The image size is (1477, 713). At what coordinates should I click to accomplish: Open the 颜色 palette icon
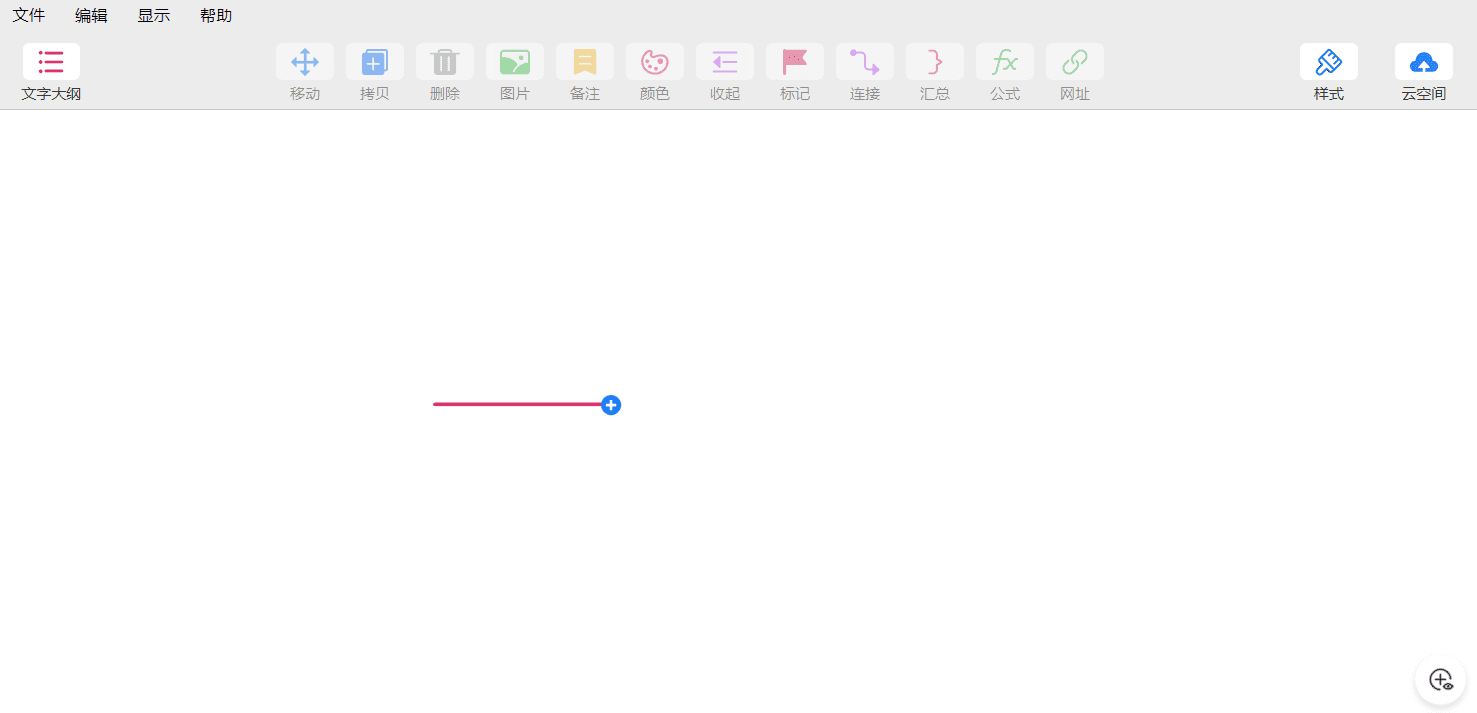(x=655, y=62)
